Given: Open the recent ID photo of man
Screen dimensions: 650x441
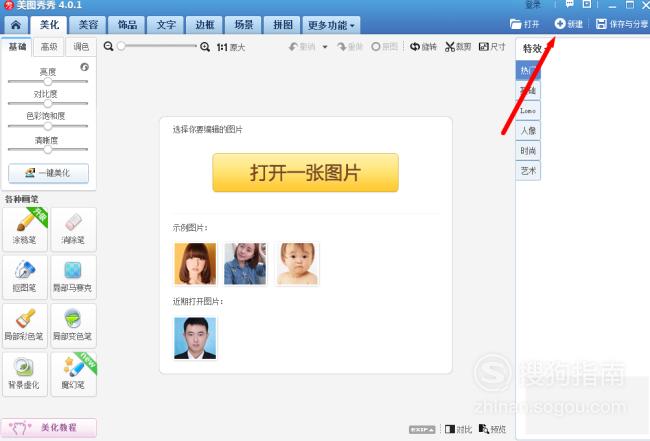Looking at the screenshot, I should 195,338.
